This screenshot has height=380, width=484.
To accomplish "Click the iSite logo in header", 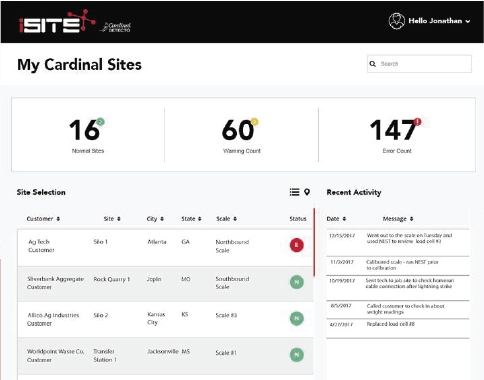I will coord(57,21).
